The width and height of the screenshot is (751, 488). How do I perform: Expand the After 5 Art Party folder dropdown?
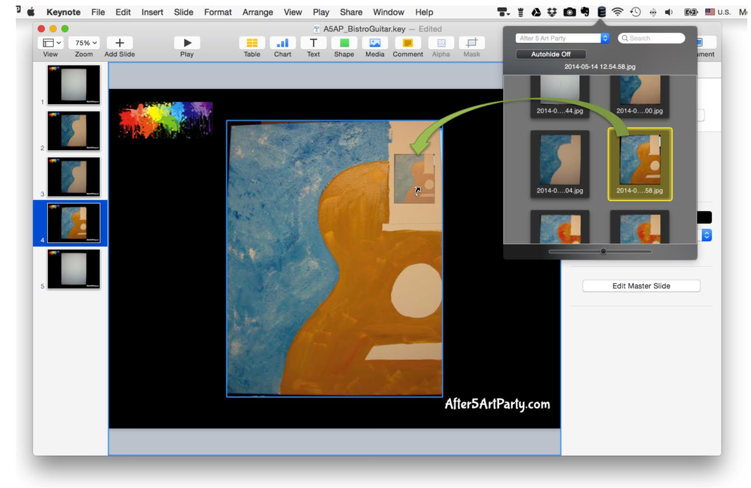tap(562, 38)
